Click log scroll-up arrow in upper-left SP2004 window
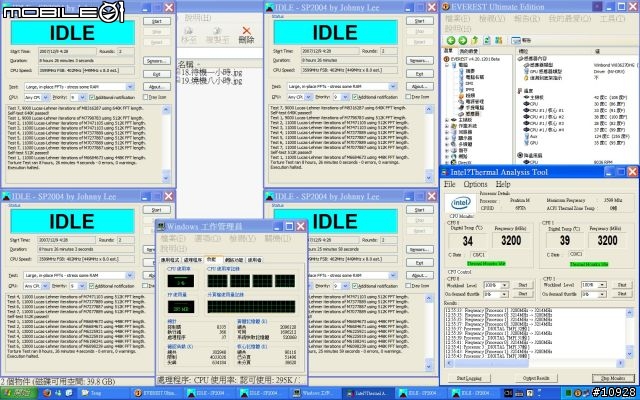The image size is (640, 400). point(166,109)
